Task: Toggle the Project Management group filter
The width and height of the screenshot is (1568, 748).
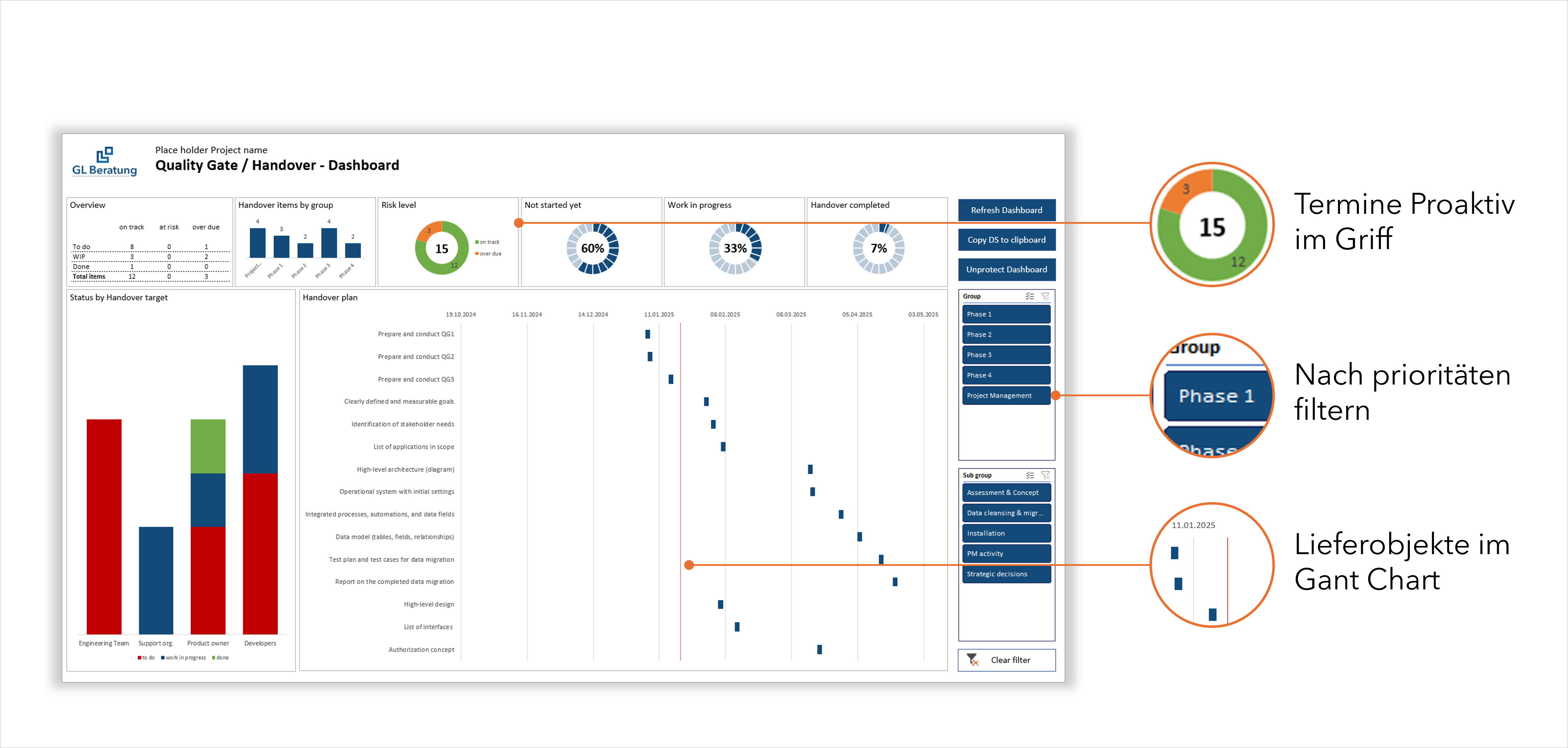Action: (x=1006, y=395)
